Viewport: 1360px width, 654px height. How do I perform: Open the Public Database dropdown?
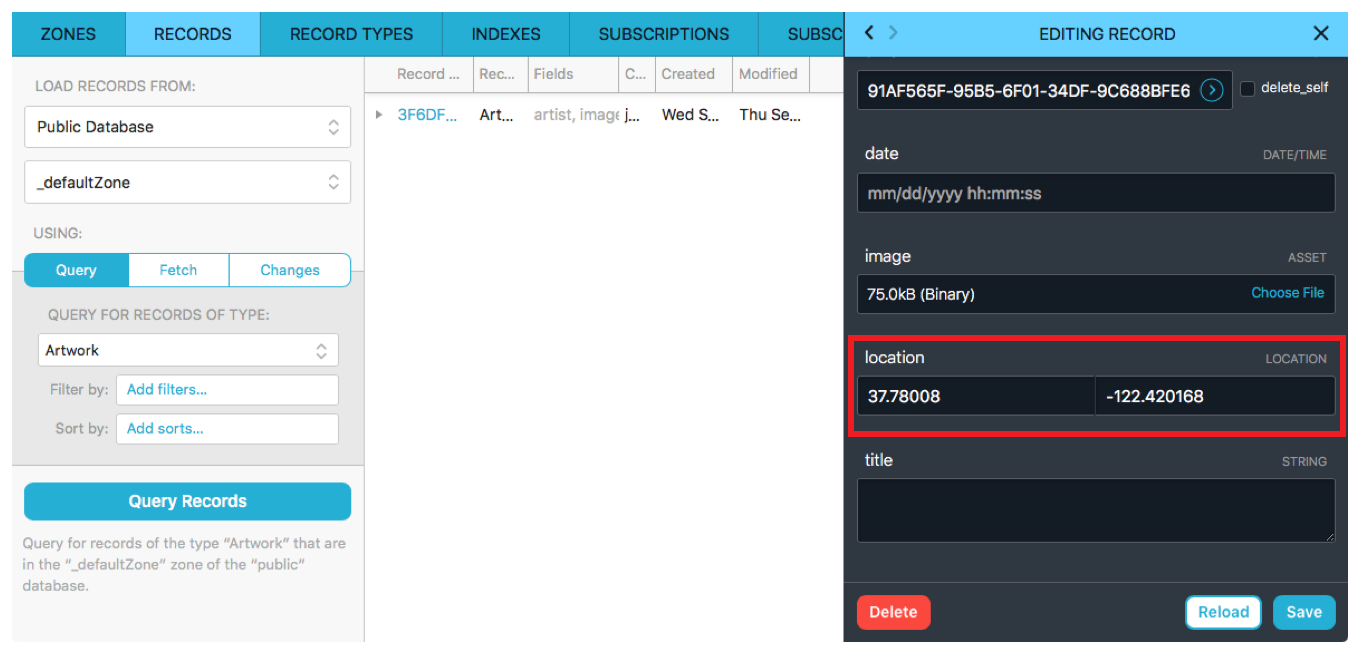click(187, 127)
